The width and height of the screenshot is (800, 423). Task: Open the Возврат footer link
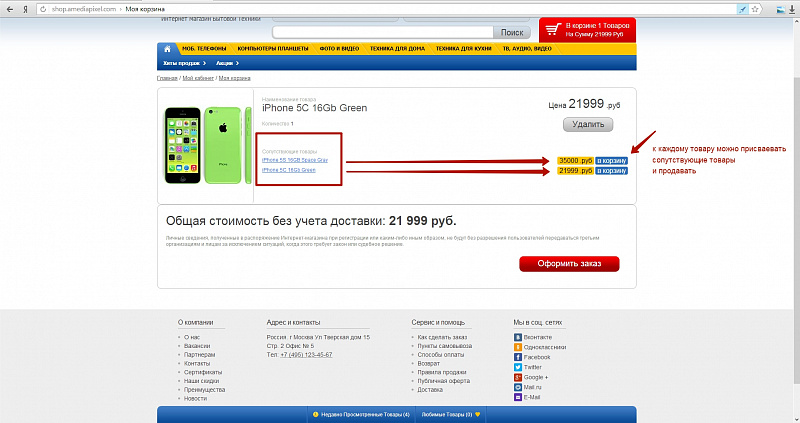click(x=429, y=363)
